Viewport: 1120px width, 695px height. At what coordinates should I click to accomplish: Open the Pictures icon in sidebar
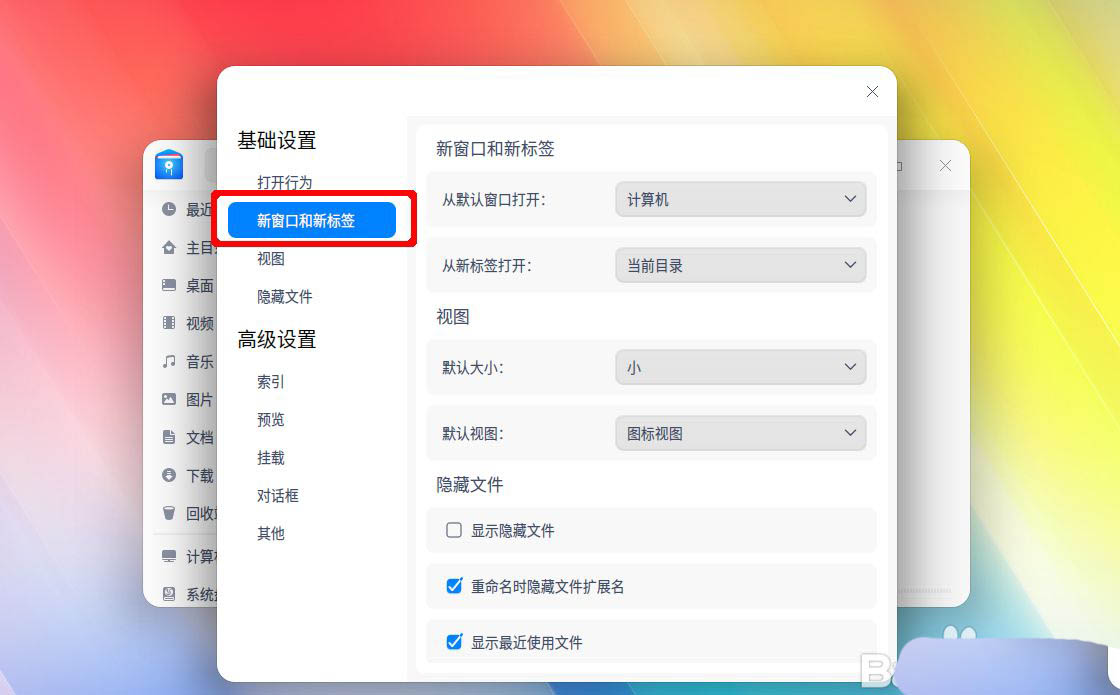(x=169, y=399)
